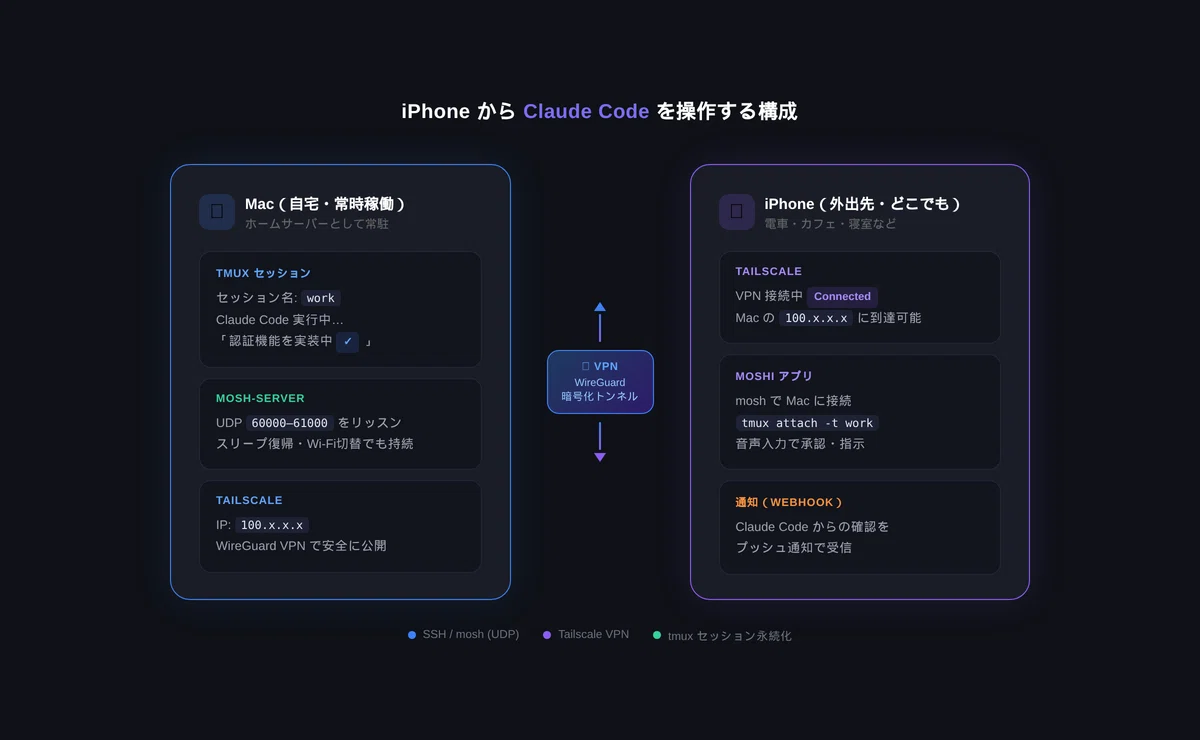Viewport: 1200px width, 740px height.
Task: Click the iPhone card icon tile
Action: coord(737,212)
